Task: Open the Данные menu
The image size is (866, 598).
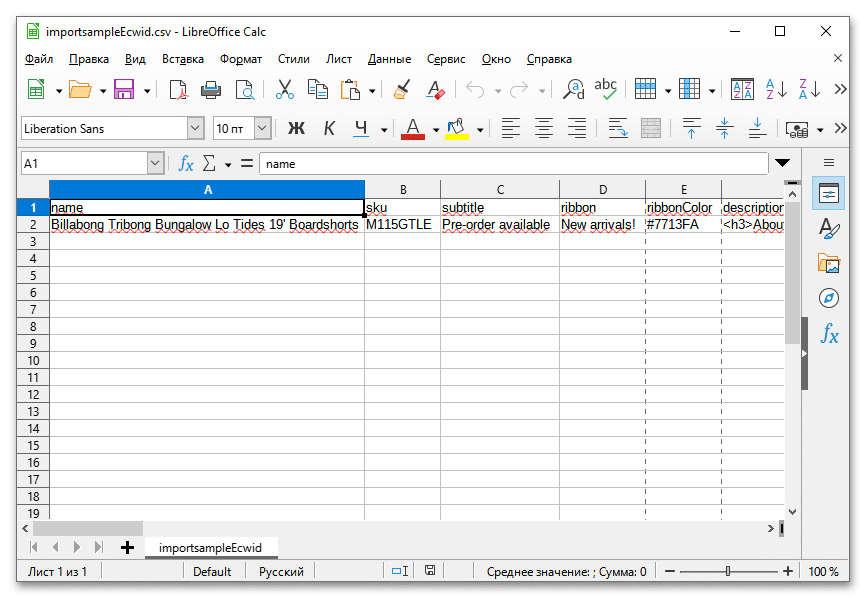Action: 389,59
